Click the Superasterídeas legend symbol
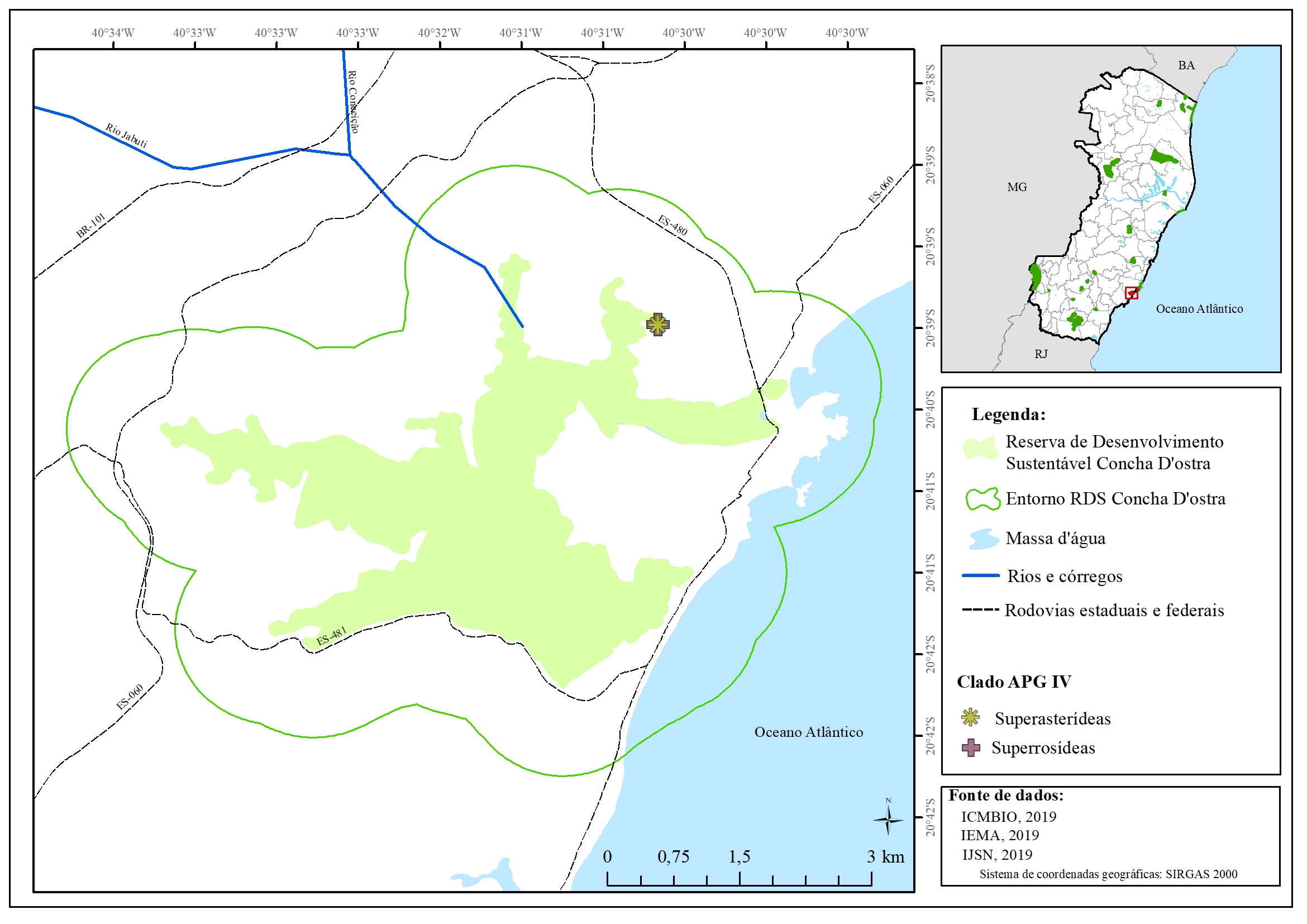Viewport: 1307px width, 924px height. pos(971,718)
